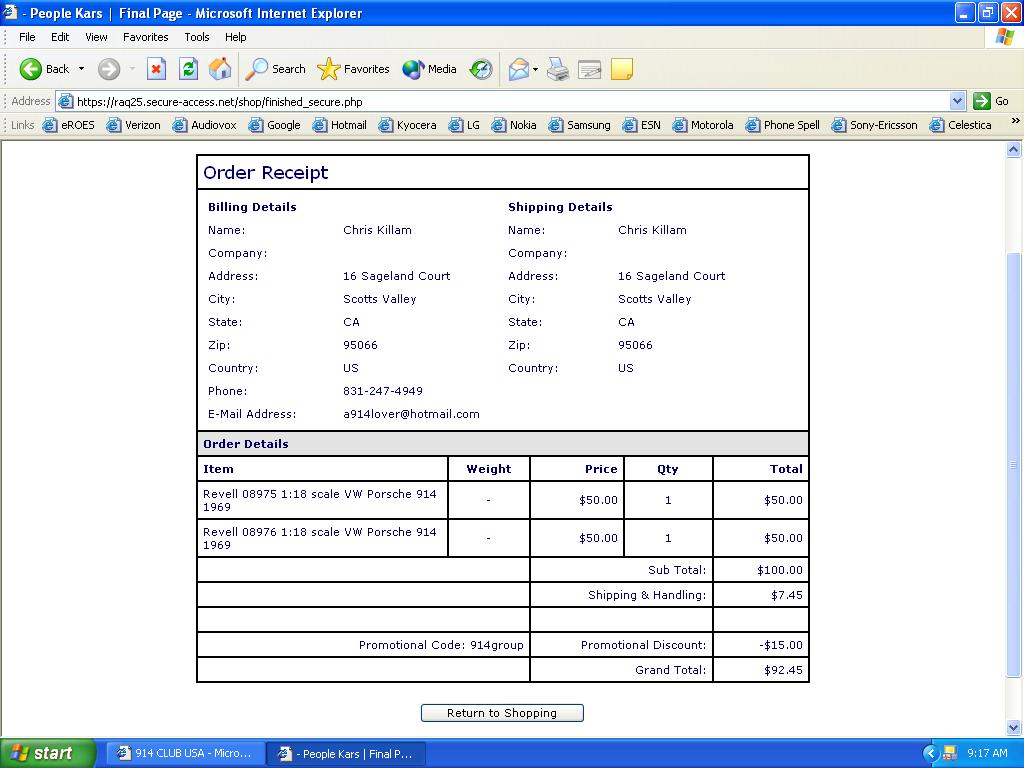1024x768 pixels.
Task: Open the View menu
Action: point(96,37)
